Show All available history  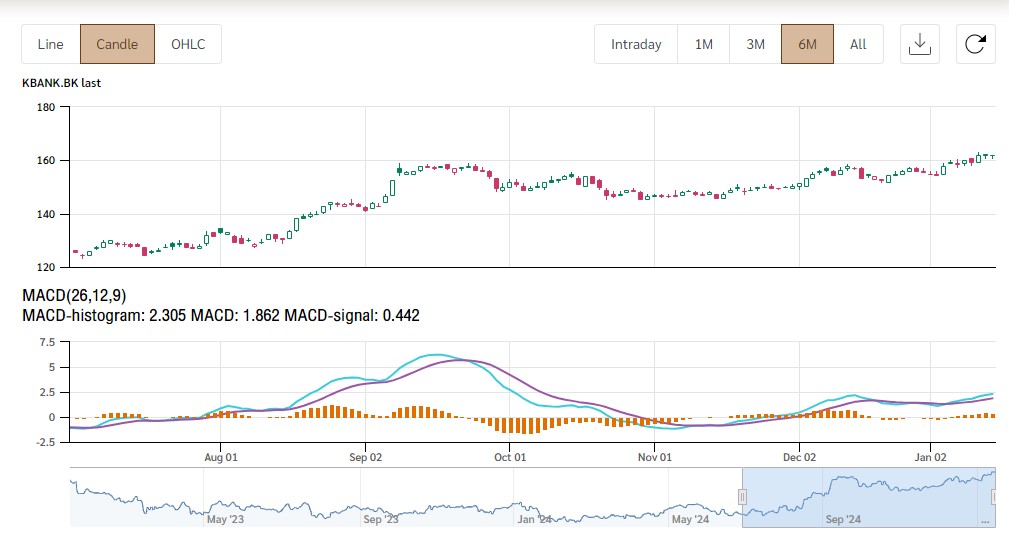pos(858,44)
